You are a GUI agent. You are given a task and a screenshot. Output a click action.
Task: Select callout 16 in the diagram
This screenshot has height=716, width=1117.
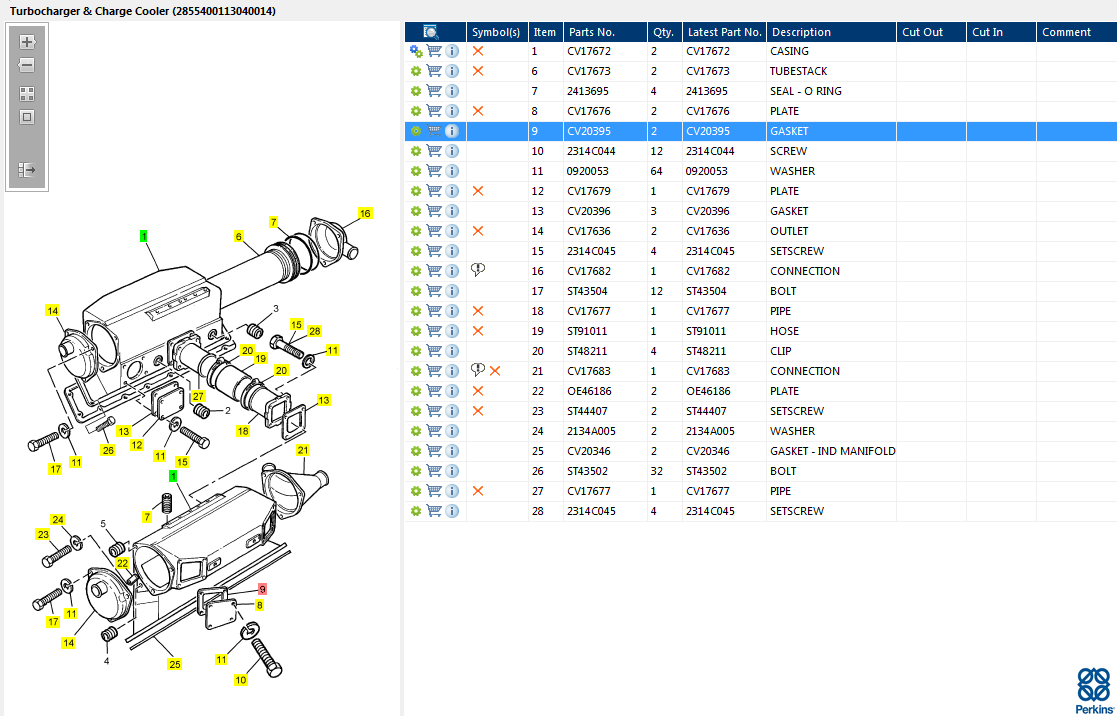[x=365, y=213]
